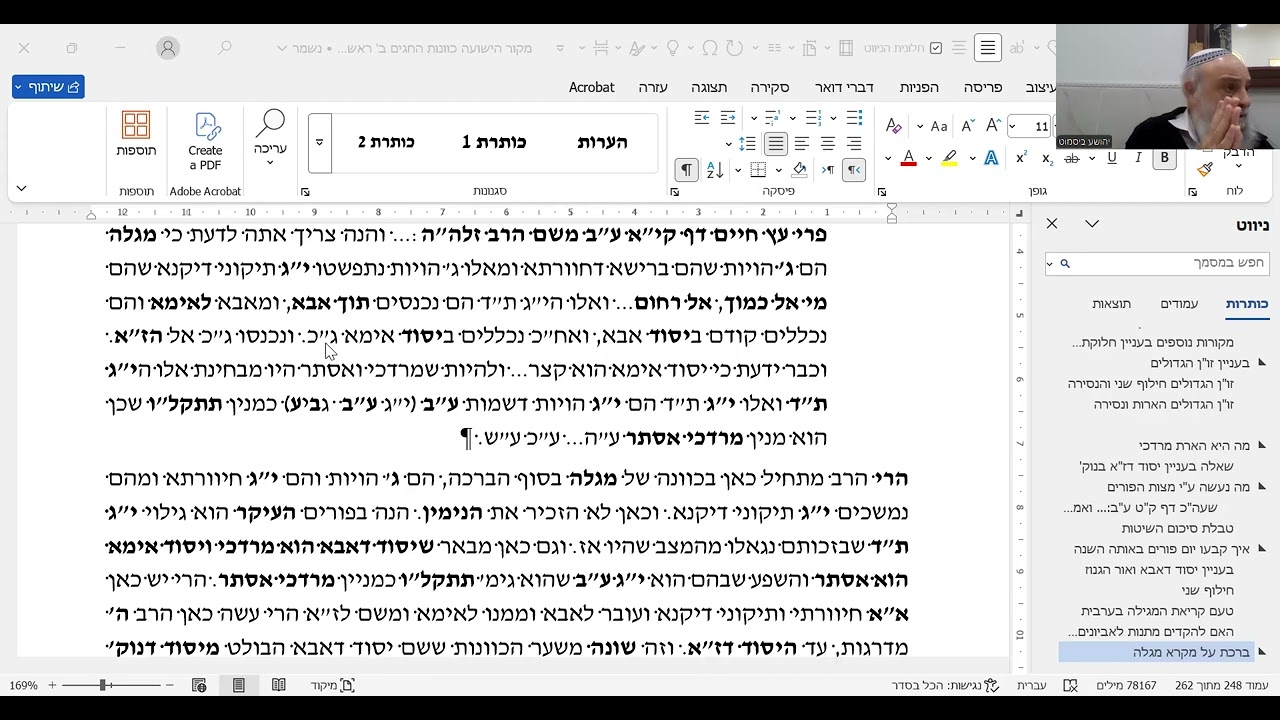Toggle Italic formatting

coord(1138,158)
